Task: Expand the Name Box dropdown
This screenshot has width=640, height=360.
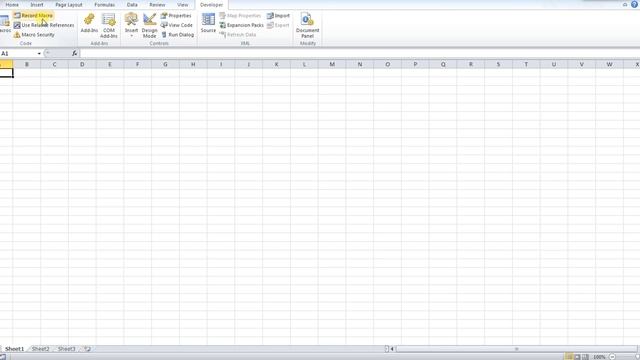Action: pos(39,53)
